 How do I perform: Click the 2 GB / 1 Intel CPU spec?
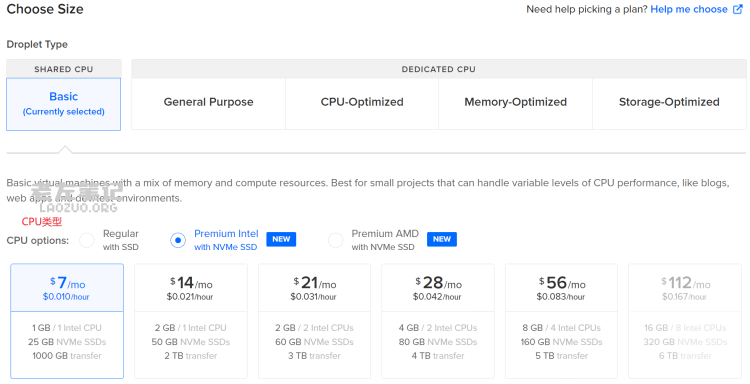[190, 328]
